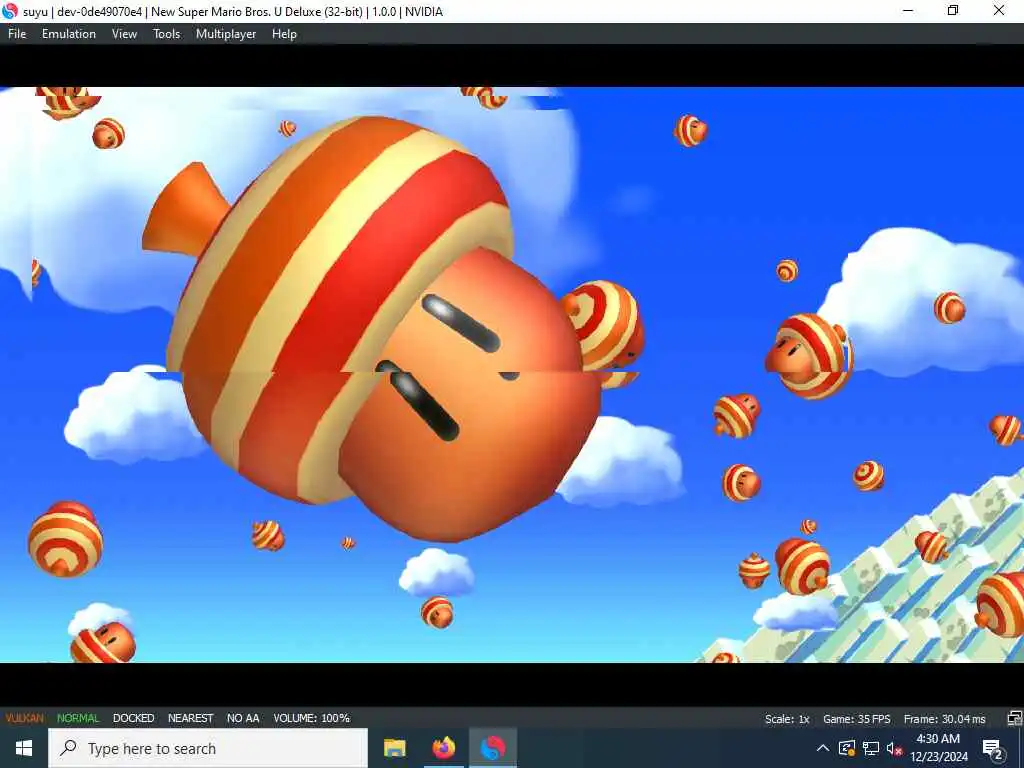
Task: Toggle DOCKED mode in status bar
Action: (x=133, y=718)
